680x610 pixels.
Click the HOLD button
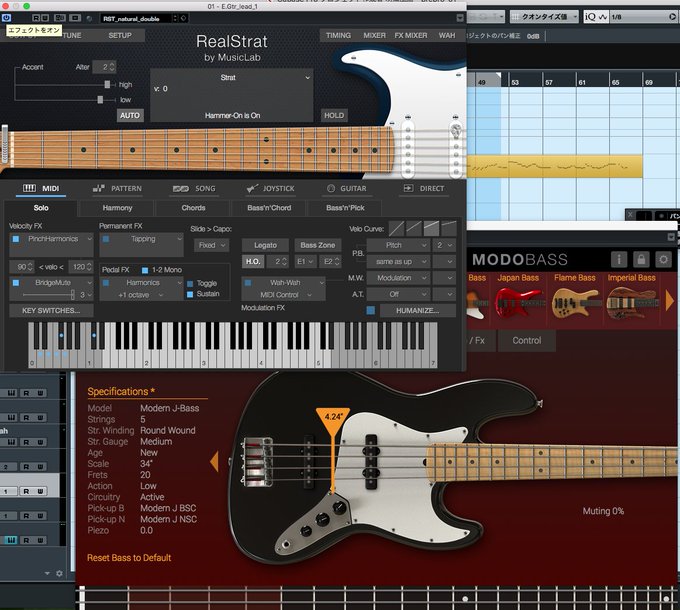(334, 116)
